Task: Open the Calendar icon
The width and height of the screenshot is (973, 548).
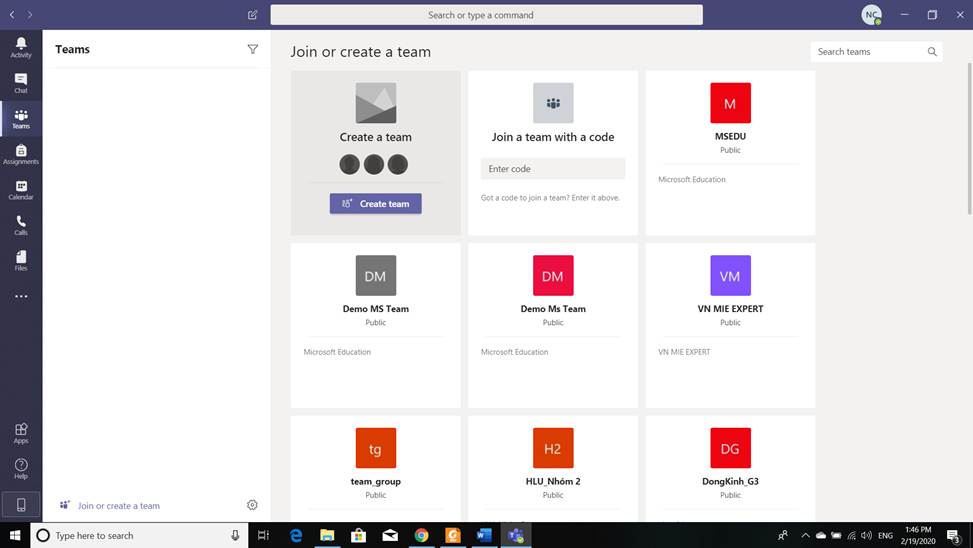Action: [21, 189]
